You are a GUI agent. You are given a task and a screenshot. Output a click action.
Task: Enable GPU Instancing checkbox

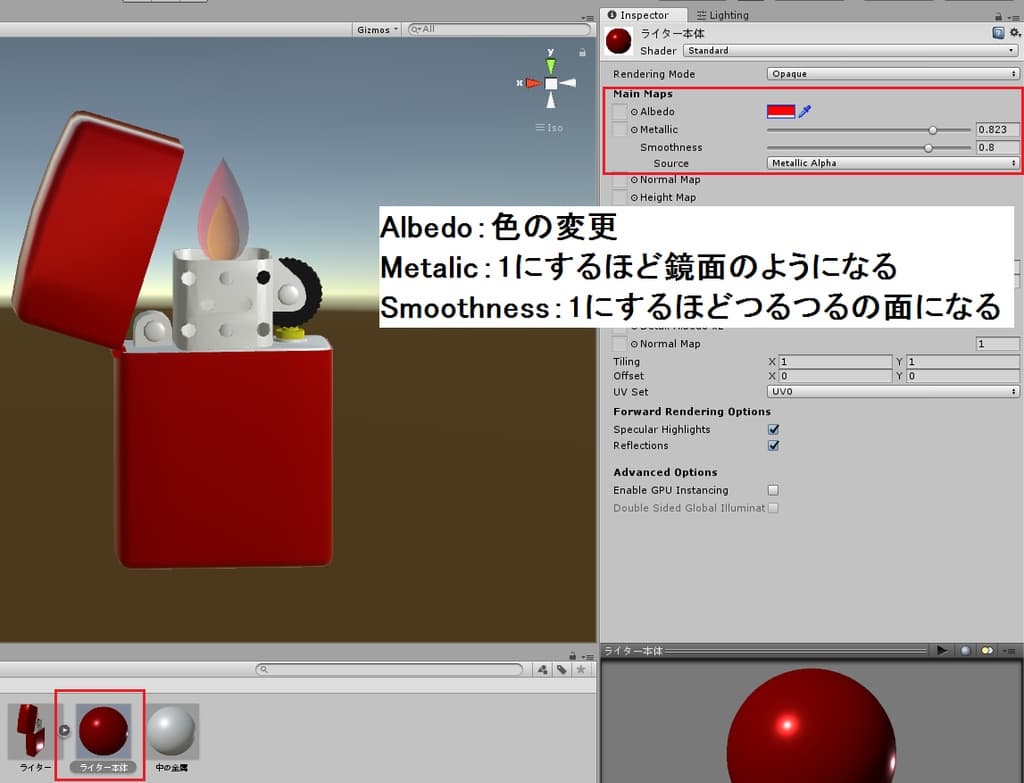[773, 490]
